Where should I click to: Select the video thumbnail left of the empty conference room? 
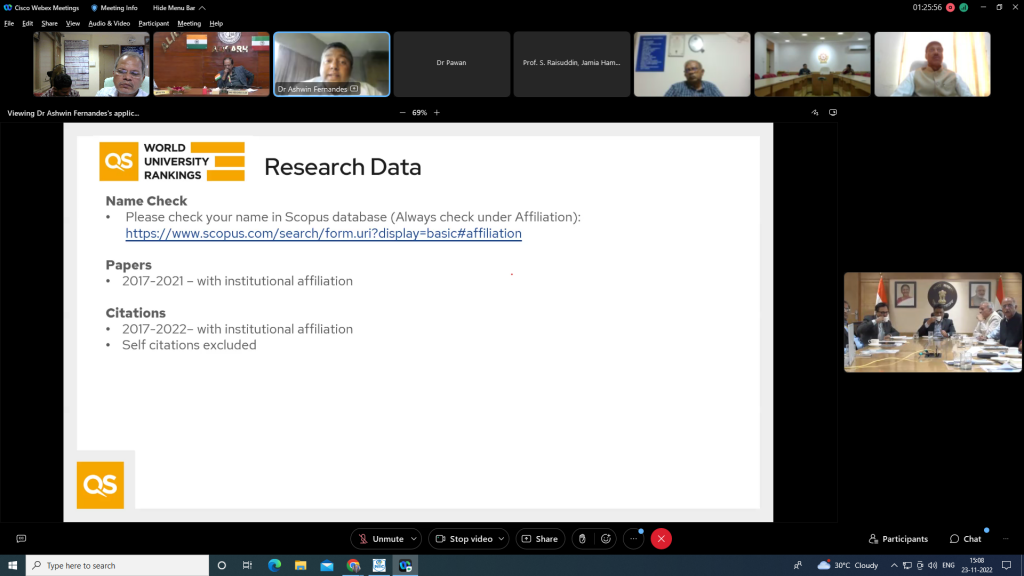point(692,64)
